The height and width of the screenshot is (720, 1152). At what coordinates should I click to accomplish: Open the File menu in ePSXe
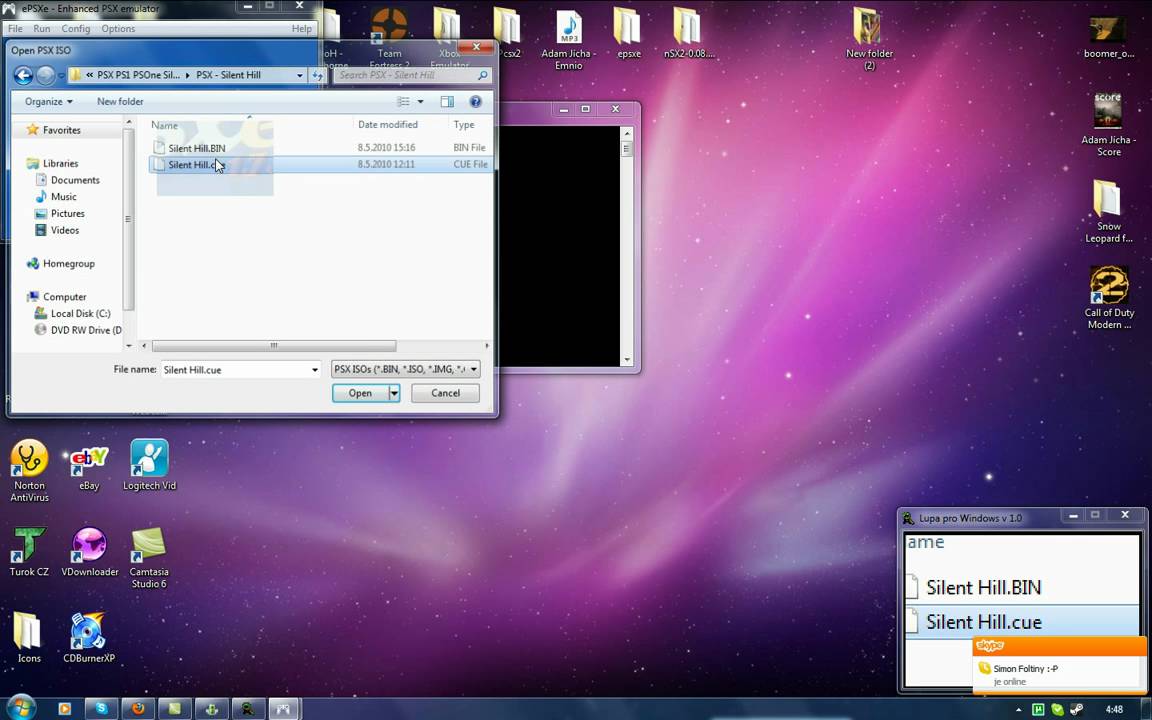pyautogui.click(x=15, y=29)
